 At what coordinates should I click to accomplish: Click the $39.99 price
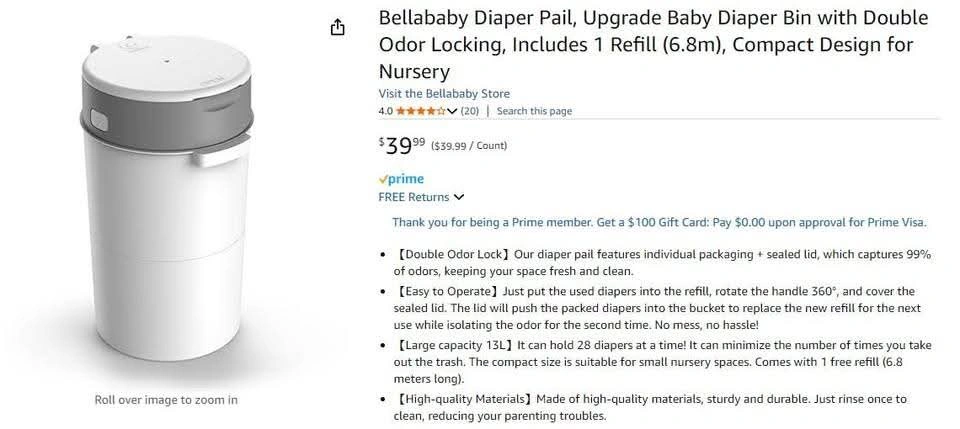click(402, 146)
